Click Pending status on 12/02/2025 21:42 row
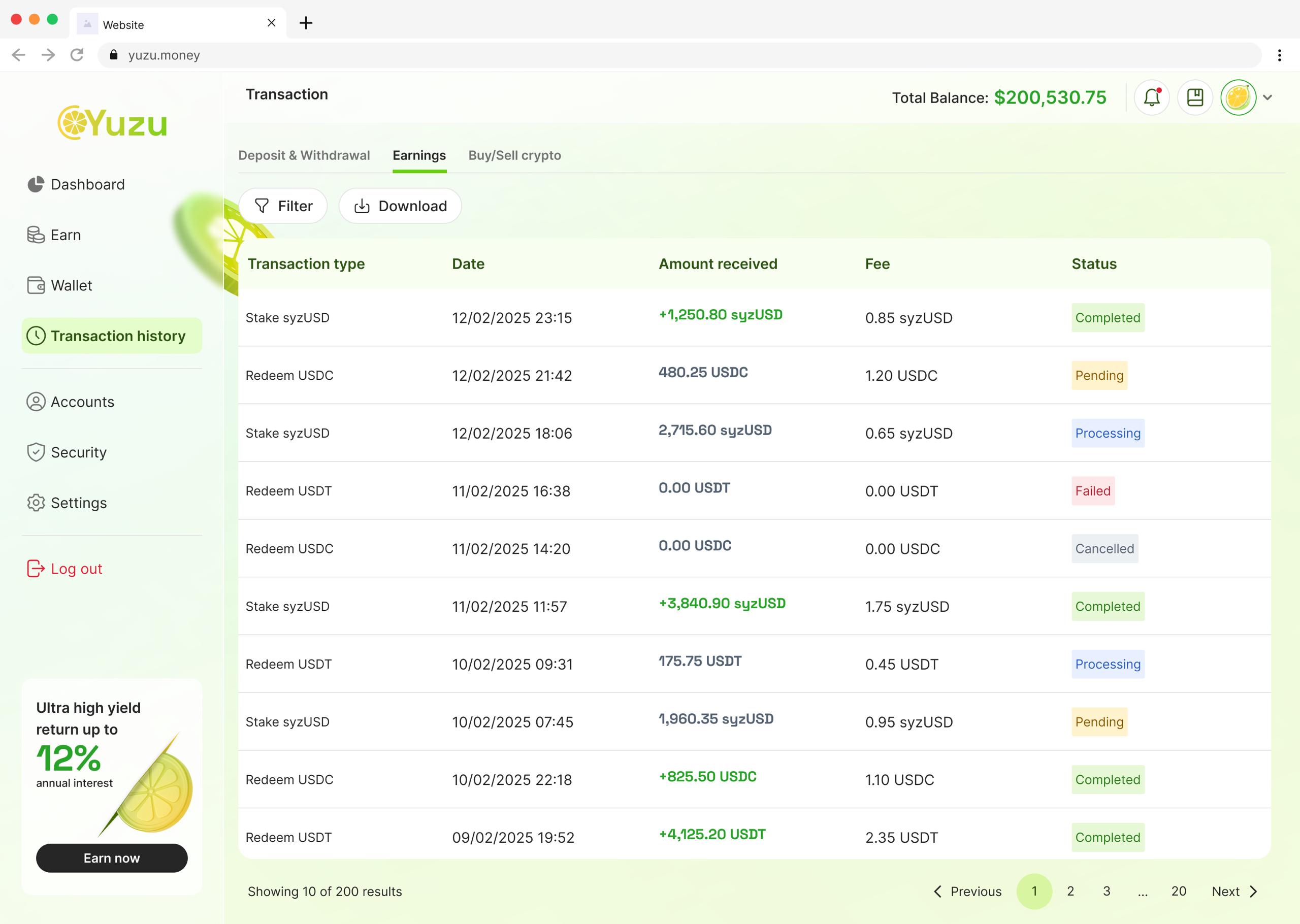This screenshot has width=1300, height=924. click(1099, 376)
